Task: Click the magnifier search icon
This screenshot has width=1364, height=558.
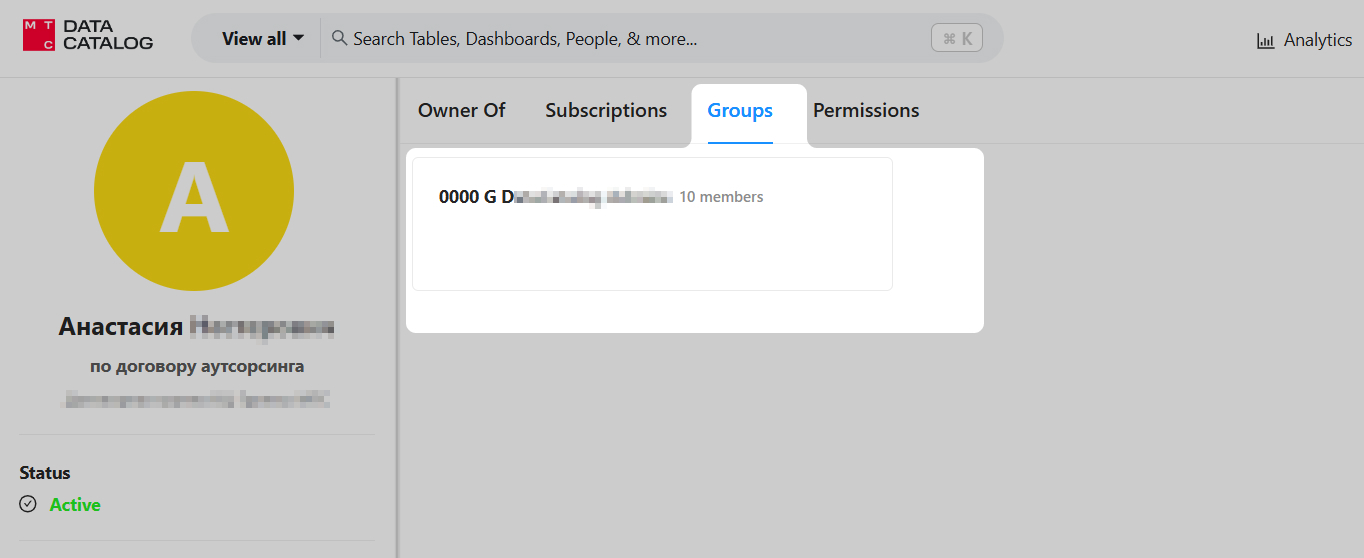Action: coord(339,38)
